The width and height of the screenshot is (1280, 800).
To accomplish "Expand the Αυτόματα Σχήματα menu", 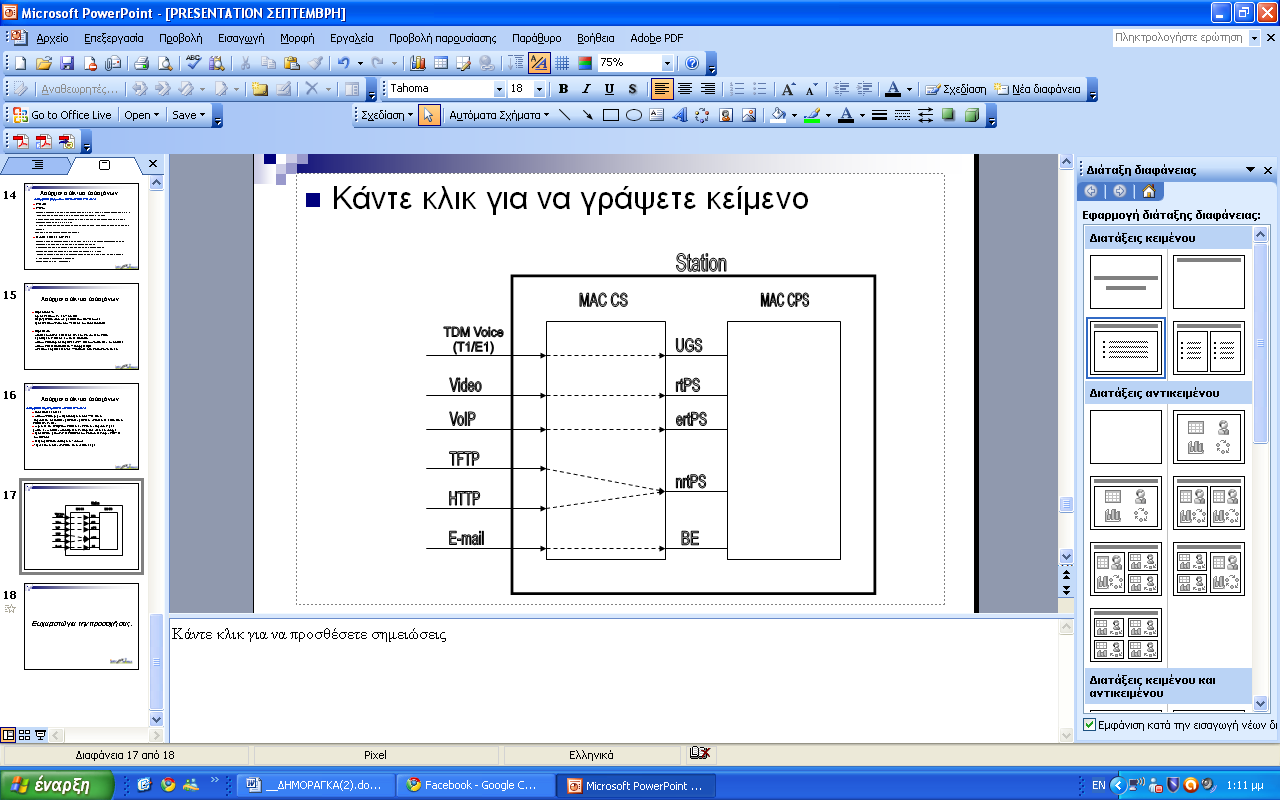I will [499, 115].
